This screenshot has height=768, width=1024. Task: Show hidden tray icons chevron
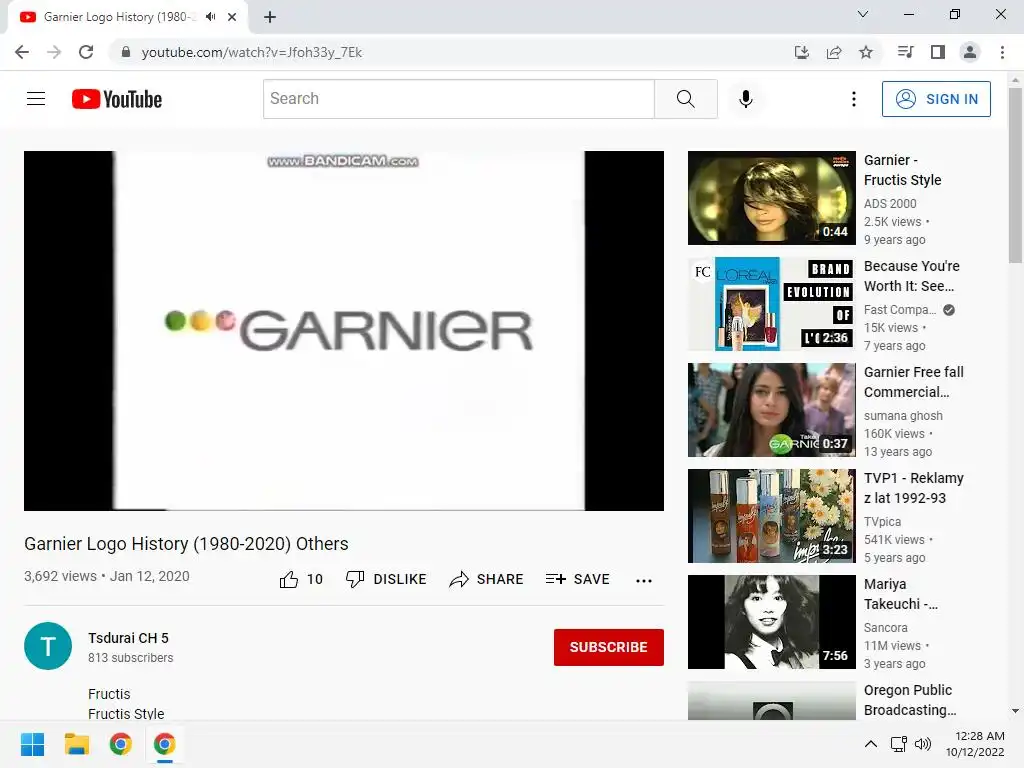tap(871, 744)
